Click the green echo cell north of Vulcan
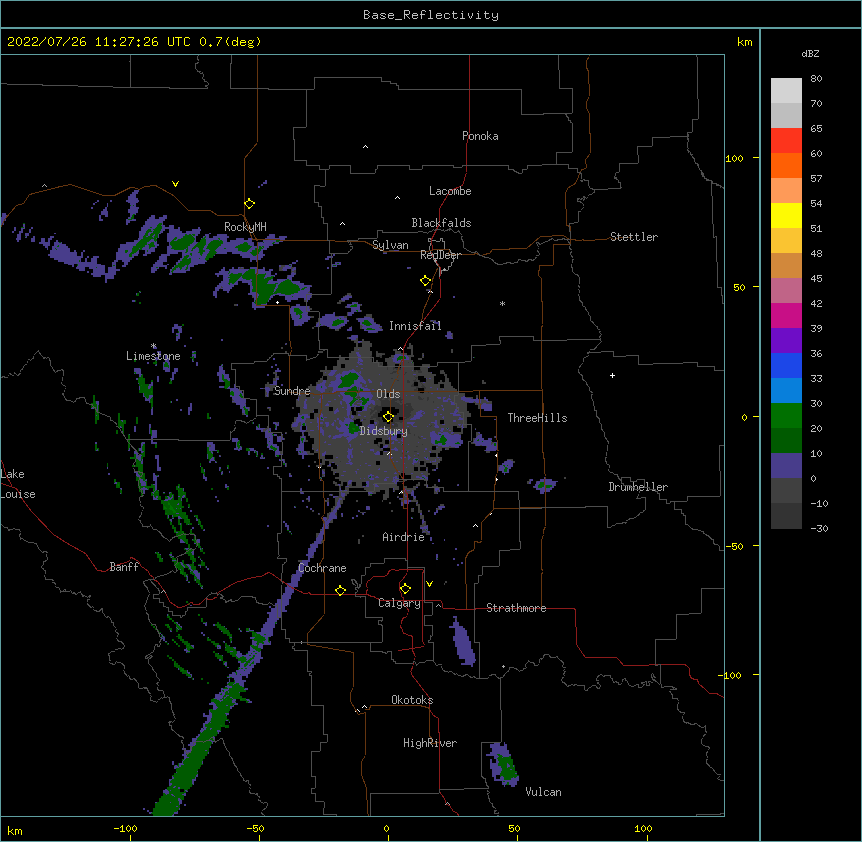The image size is (862, 842). click(505, 766)
